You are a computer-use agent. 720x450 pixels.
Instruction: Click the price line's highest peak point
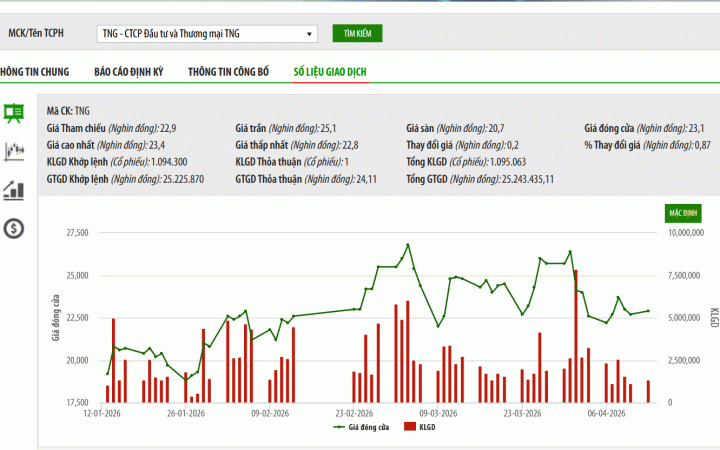point(407,245)
